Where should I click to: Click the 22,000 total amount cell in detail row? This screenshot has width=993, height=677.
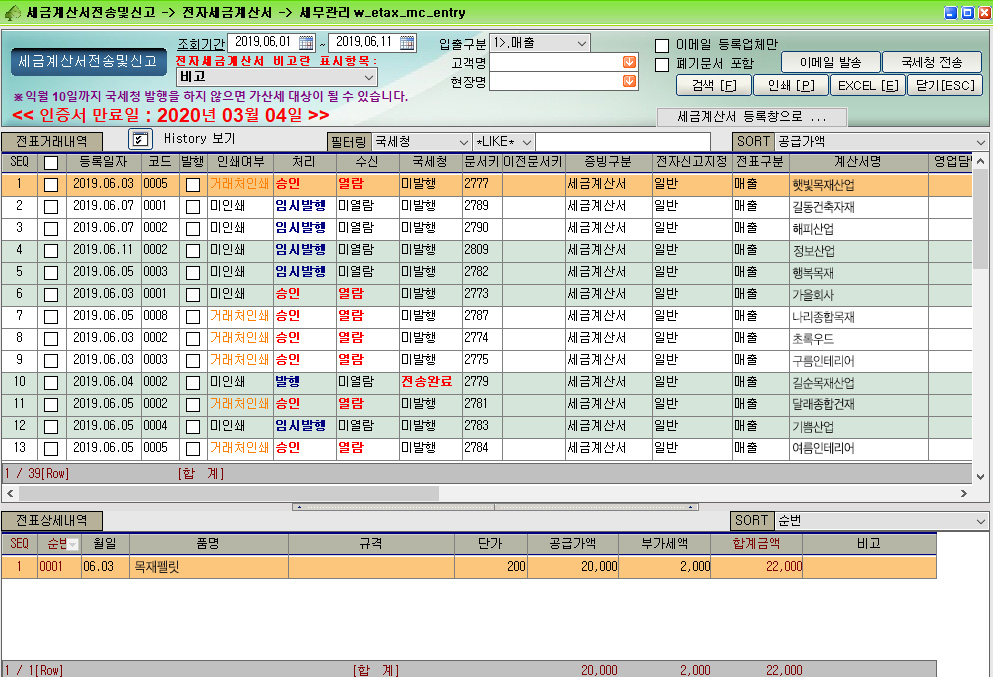pyautogui.click(x=756, y=567)
